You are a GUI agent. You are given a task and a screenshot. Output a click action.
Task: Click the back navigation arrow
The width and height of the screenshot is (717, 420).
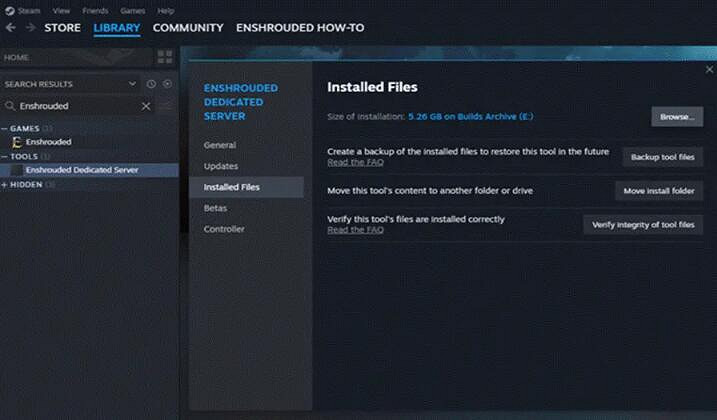(x=11, y=28)
